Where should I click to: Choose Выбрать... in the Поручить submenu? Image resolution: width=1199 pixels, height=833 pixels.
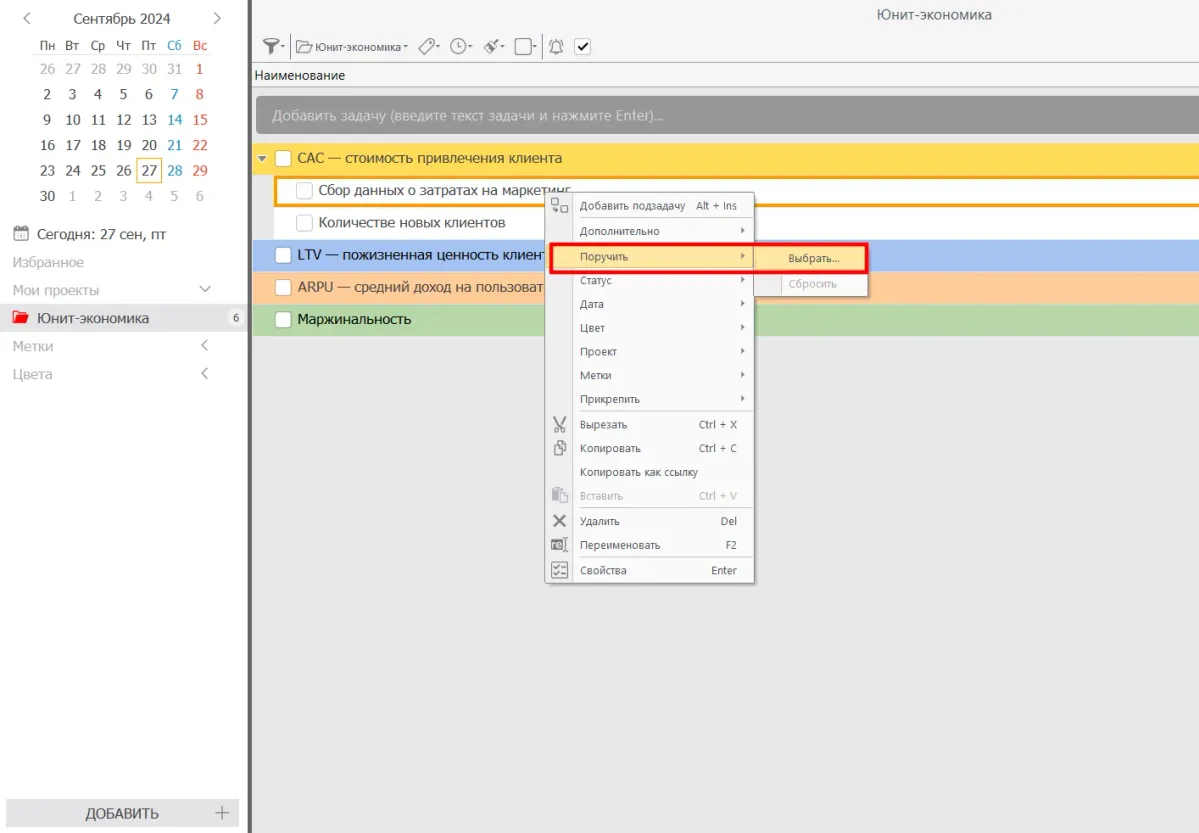click(x=813, y=258)
